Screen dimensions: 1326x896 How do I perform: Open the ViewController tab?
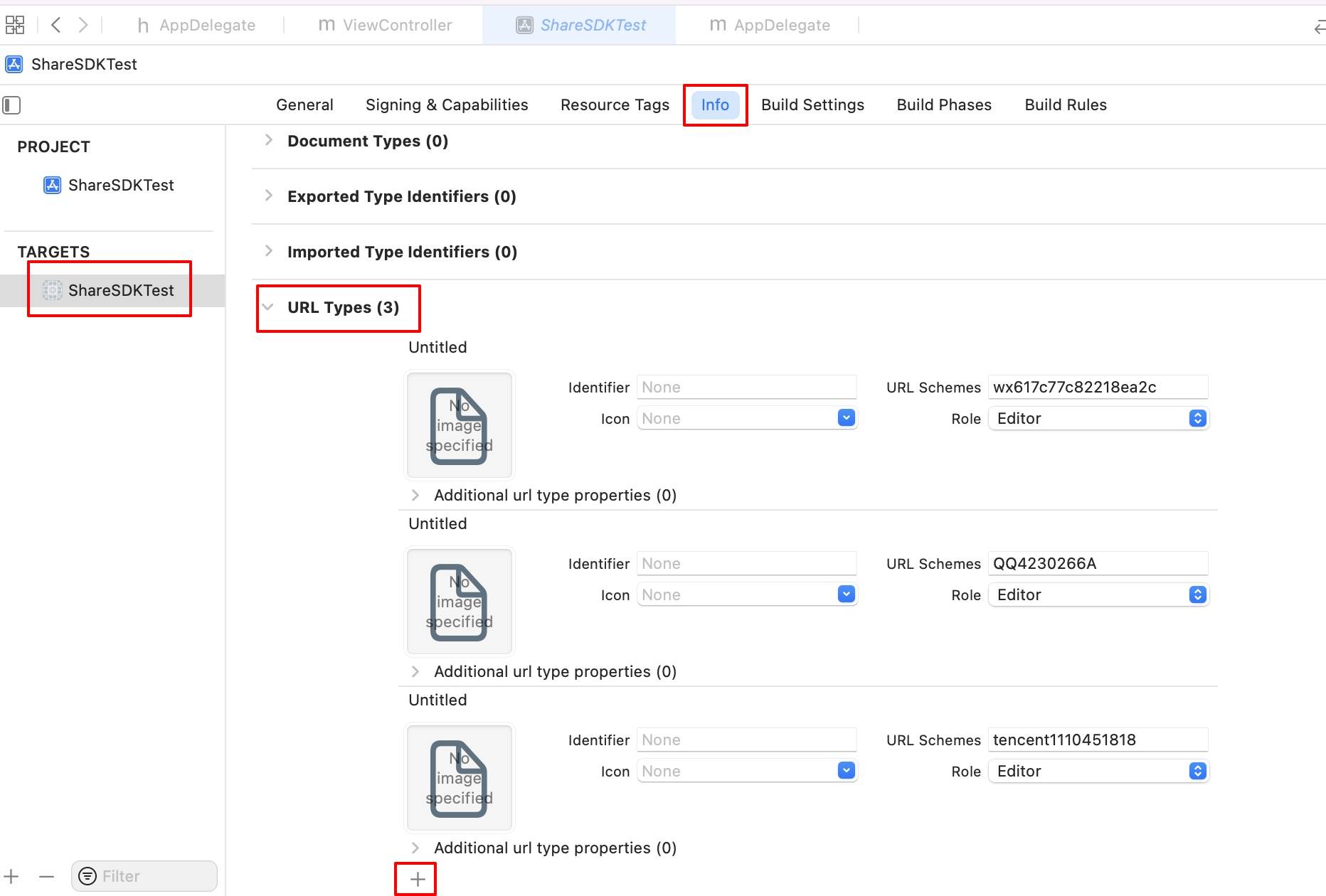(396, 24)
